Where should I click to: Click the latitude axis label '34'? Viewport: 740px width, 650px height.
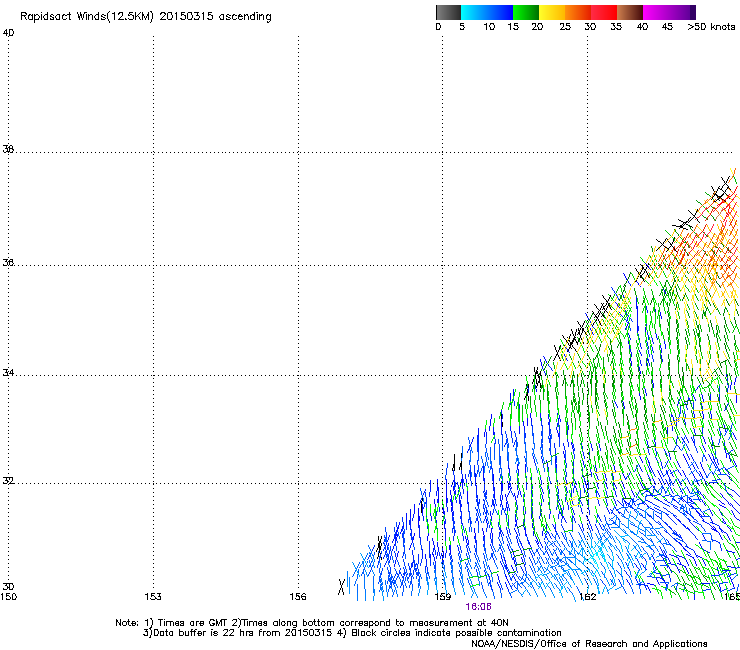coord(8,373)
